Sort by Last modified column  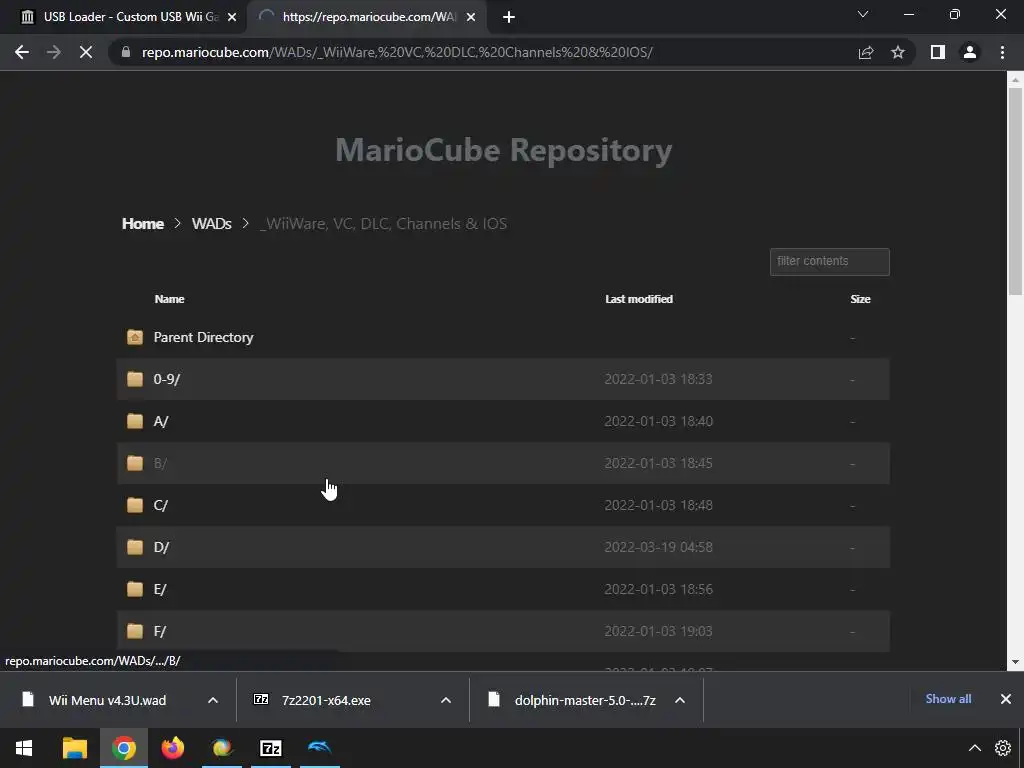[639, 299]
